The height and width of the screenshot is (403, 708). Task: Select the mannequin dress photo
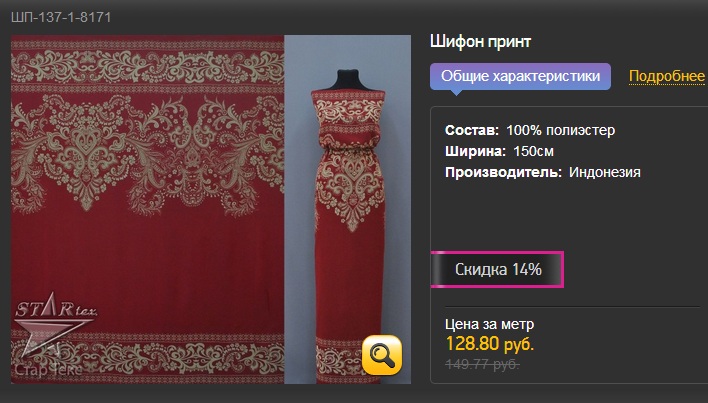[x=348, y=209]
